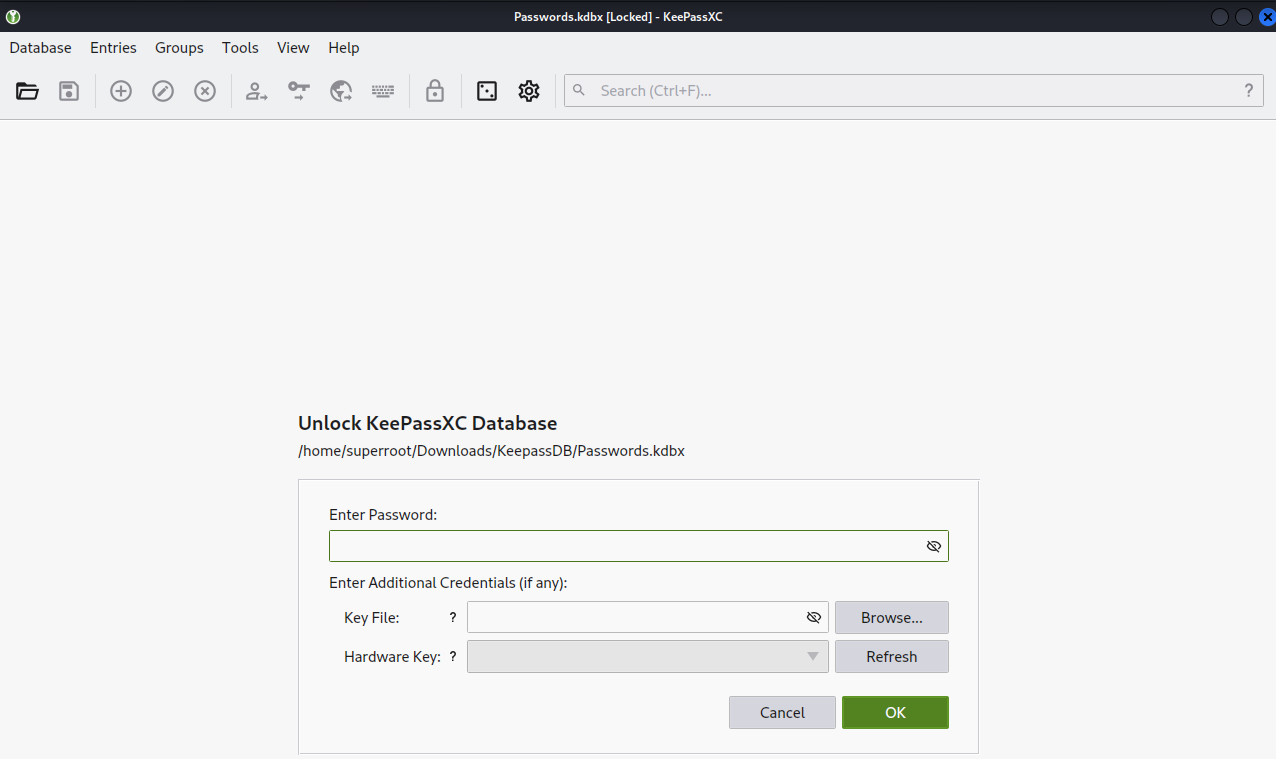The height and width of the screenshot is (759, 1276).
Task: Cancel the database unlock
Action: [782, 713]
